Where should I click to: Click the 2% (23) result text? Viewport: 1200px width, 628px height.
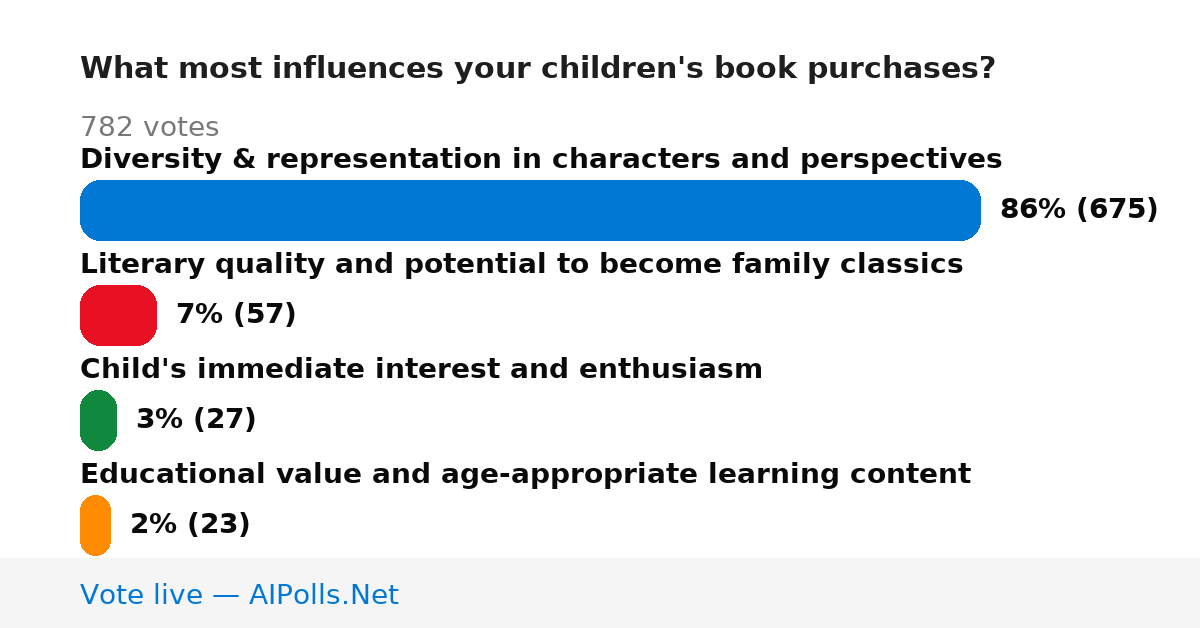[190, 524]
